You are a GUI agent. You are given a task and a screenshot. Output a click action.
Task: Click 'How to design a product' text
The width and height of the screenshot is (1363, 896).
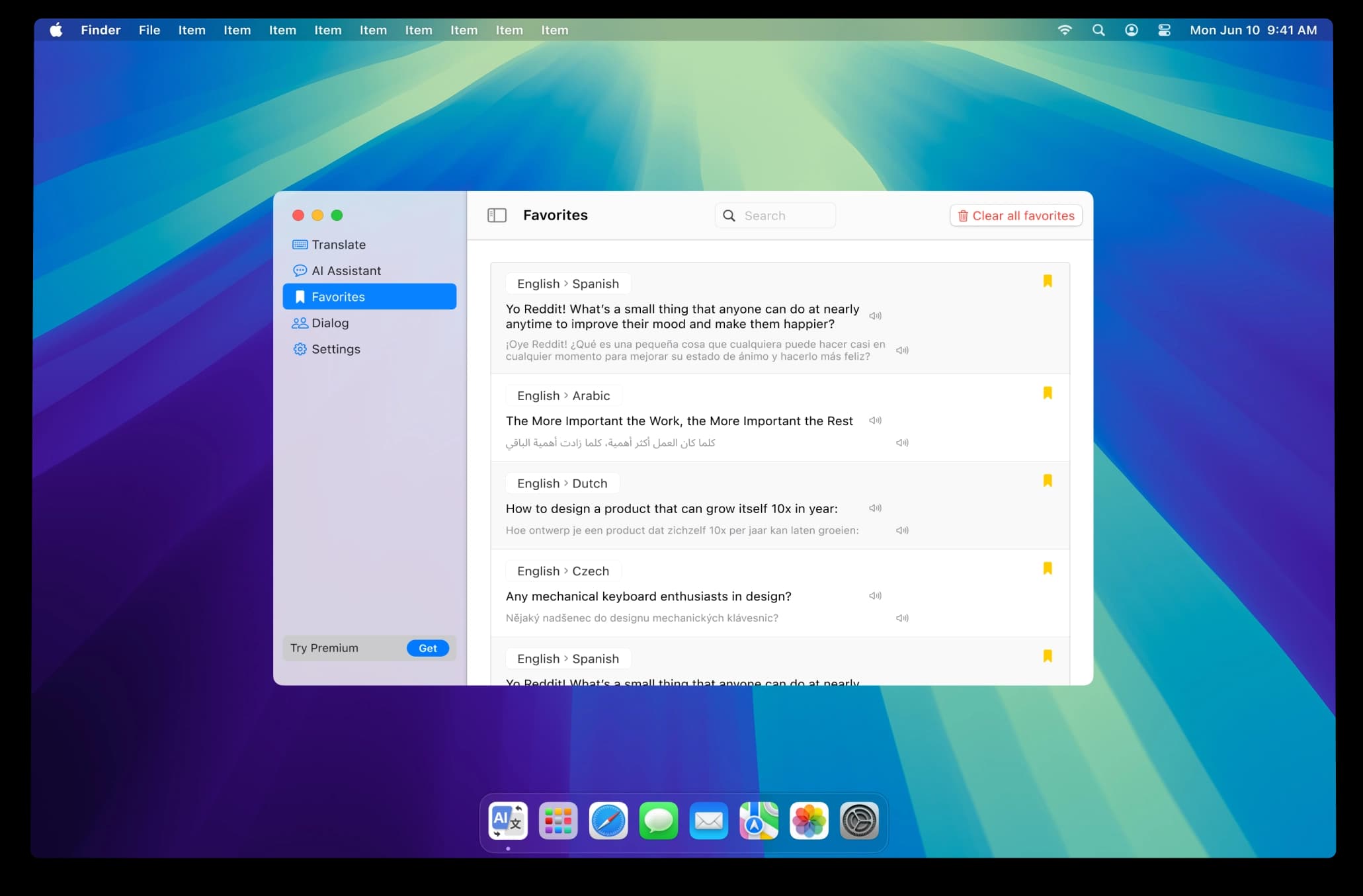tap(671, 509)
